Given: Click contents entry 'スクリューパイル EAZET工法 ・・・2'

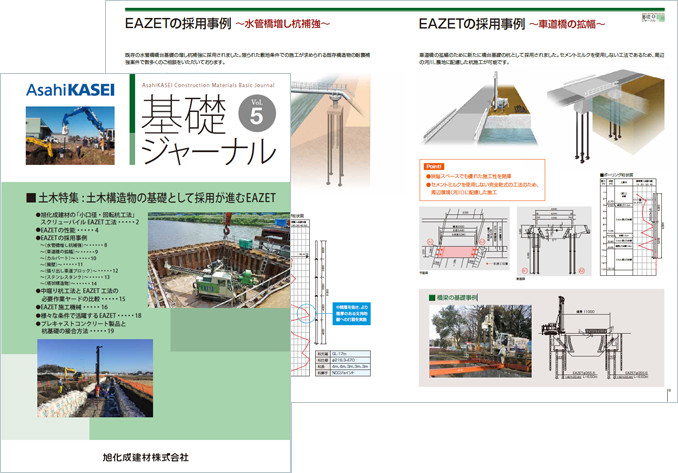Looking at the screenshot, I should [x=90, y=222].
